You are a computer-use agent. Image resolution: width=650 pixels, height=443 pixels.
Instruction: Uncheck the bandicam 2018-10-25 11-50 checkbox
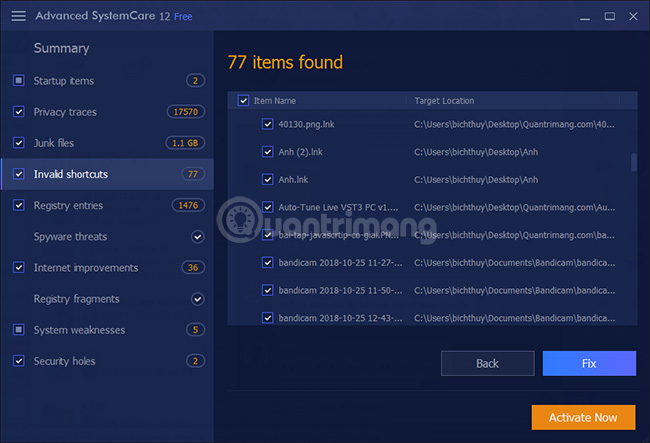click(268, 290)
